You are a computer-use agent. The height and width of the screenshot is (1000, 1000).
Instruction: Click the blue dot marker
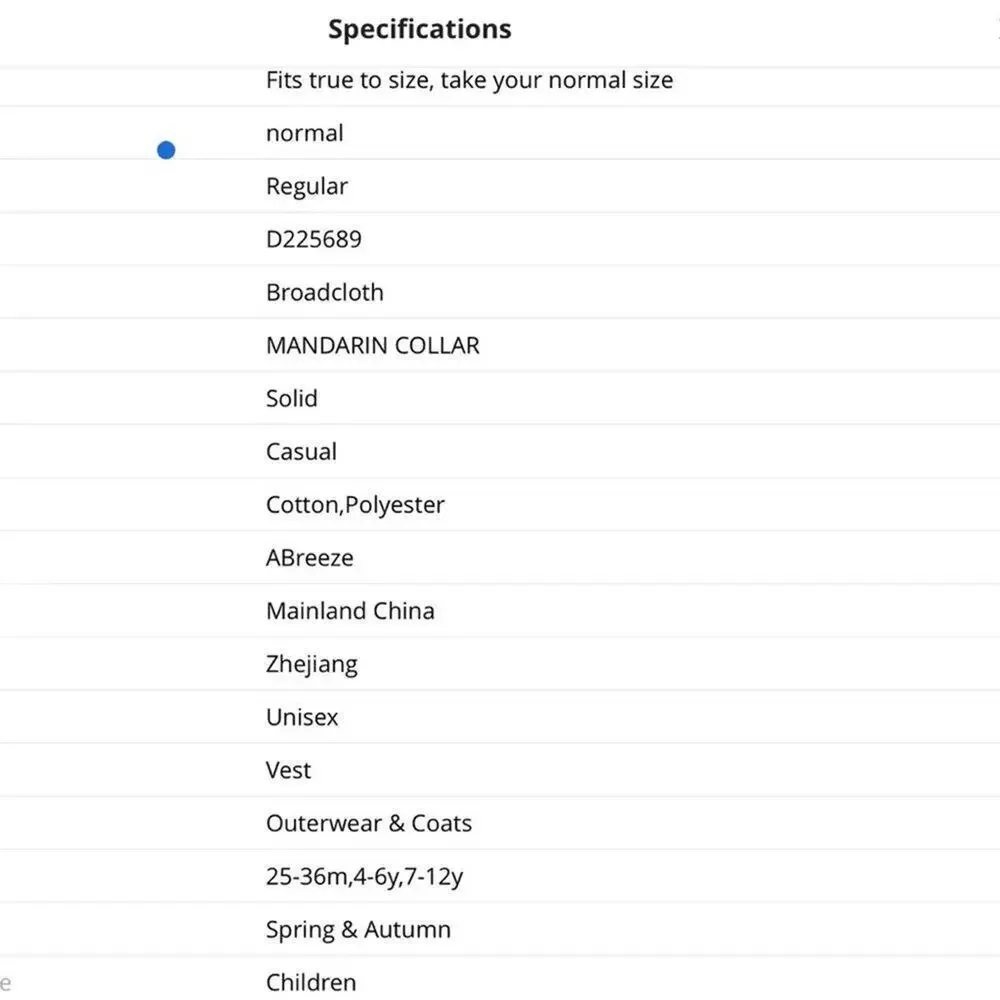click(166, 150)
